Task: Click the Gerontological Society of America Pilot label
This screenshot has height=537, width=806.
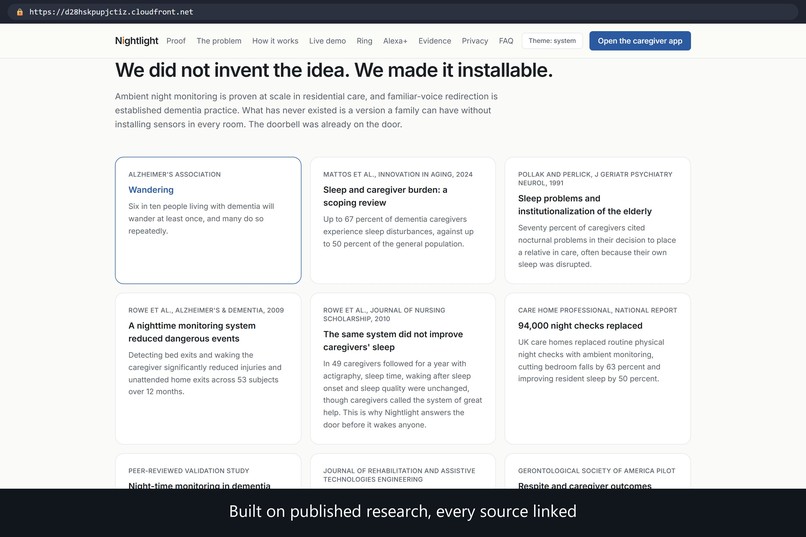Action: [597, 471]
